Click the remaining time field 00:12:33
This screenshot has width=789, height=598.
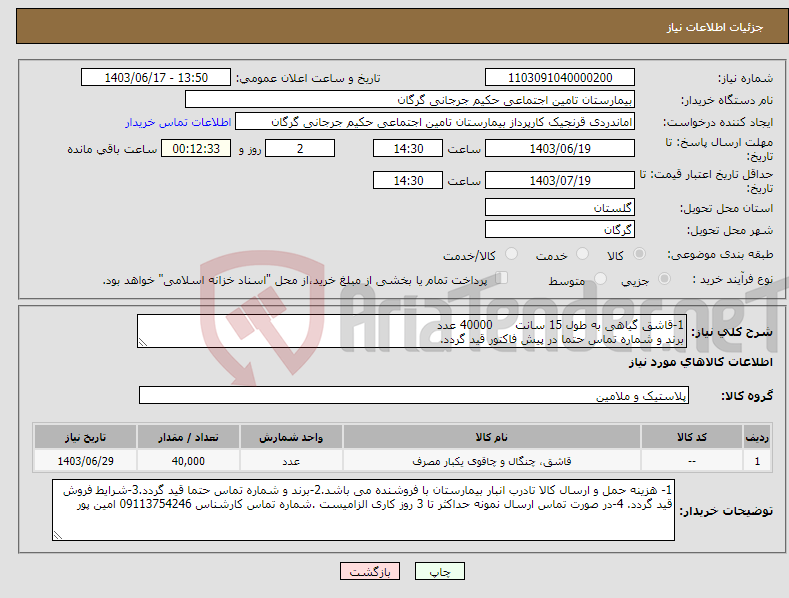196,148
